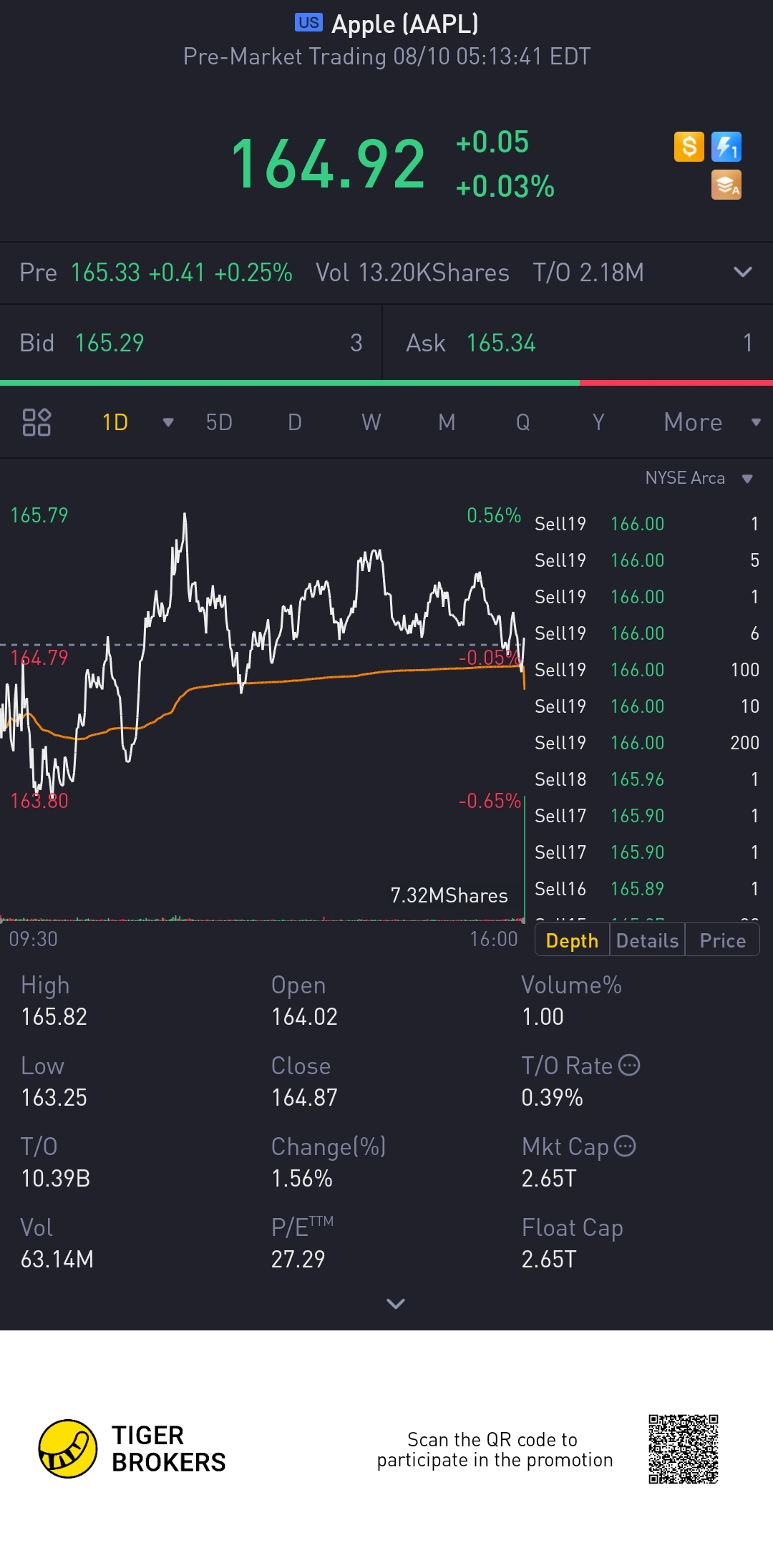Tap the Sell19 row with size 200
Image resolution: width=773 pixels, height=1568 pixels.
point(647,743)
